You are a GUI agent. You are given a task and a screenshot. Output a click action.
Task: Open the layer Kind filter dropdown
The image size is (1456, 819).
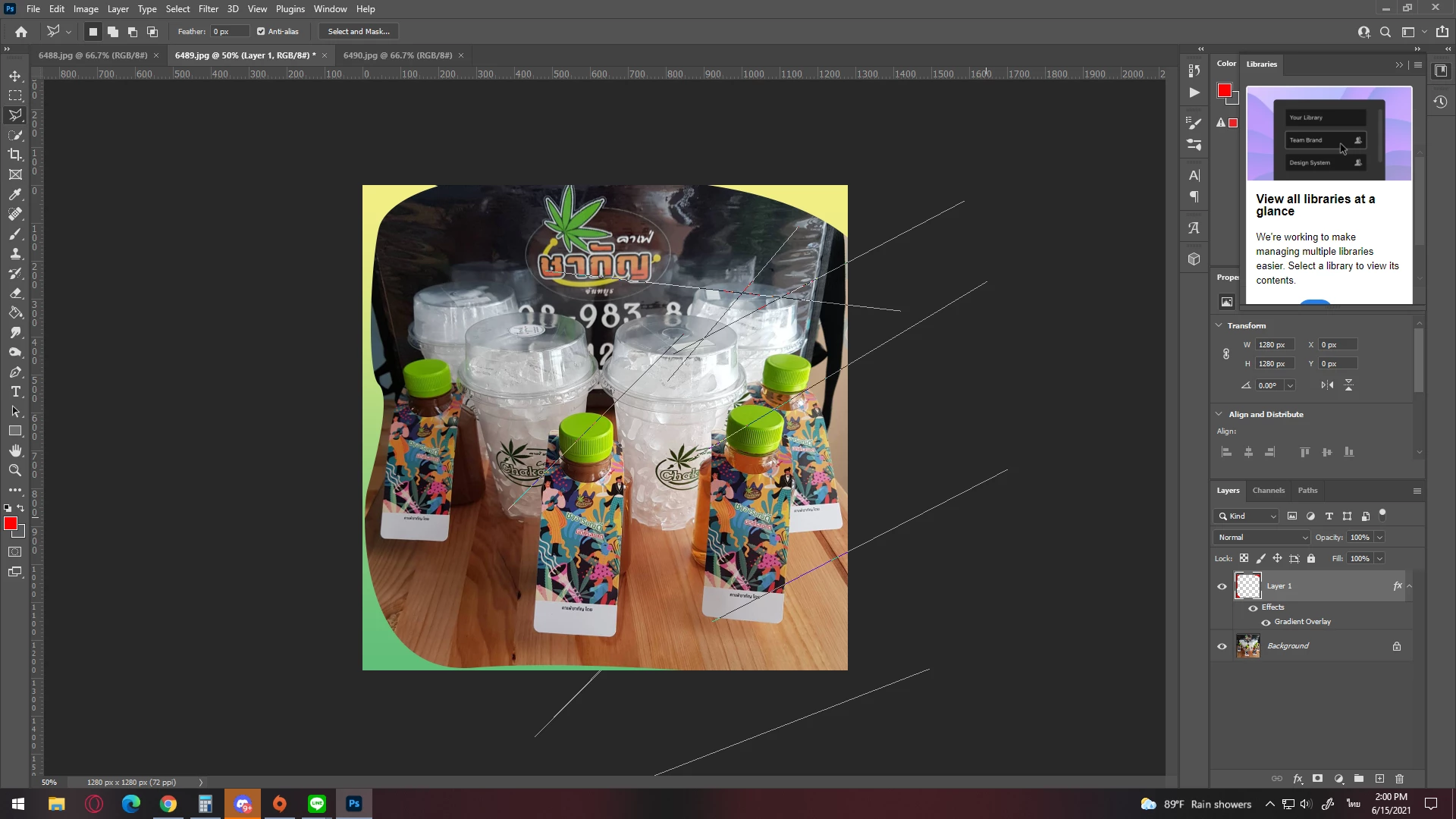pyautogui.click(x=1247, y=516)
